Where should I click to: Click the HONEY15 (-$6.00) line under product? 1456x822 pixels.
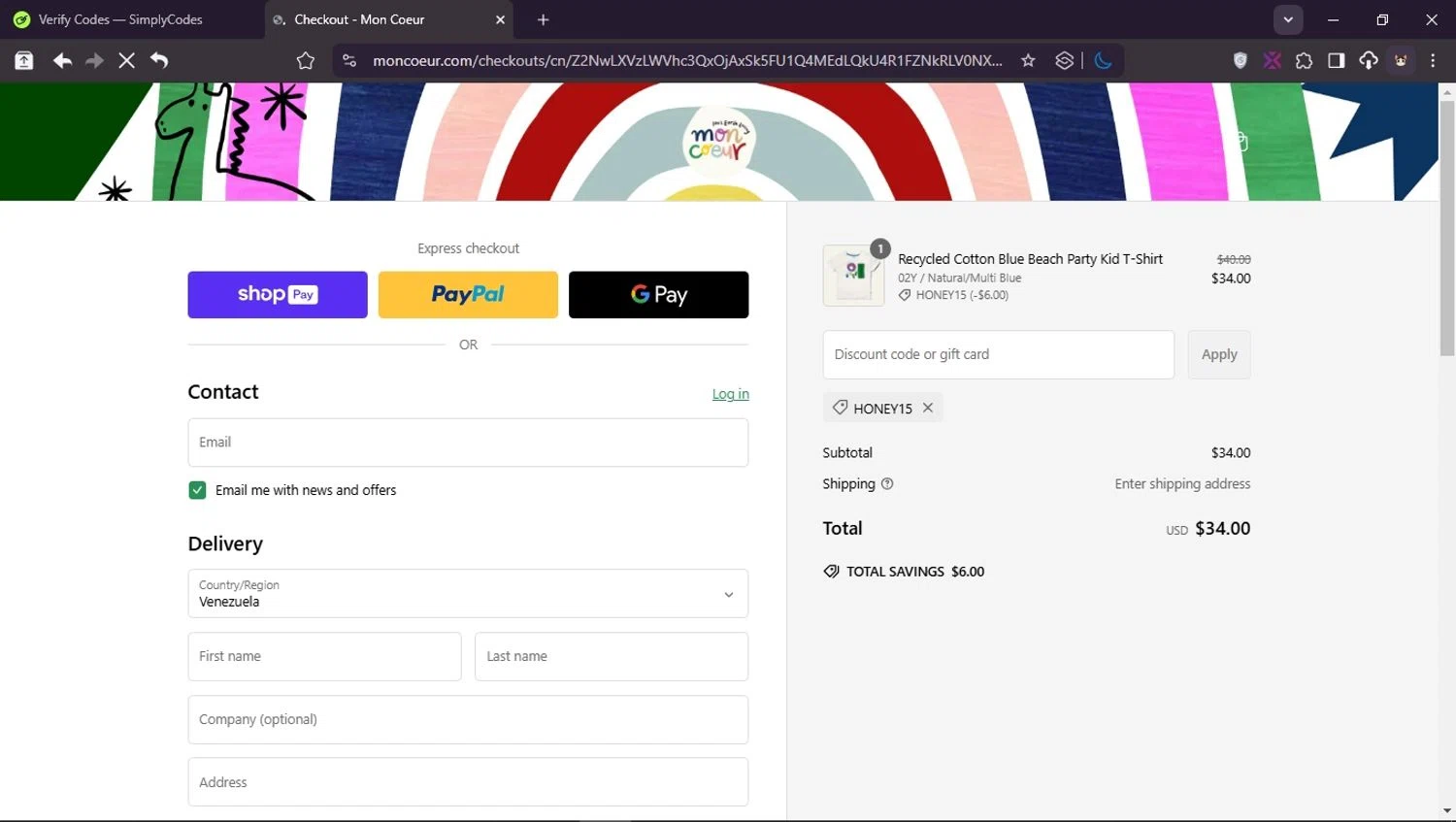(x=953, y=295)
